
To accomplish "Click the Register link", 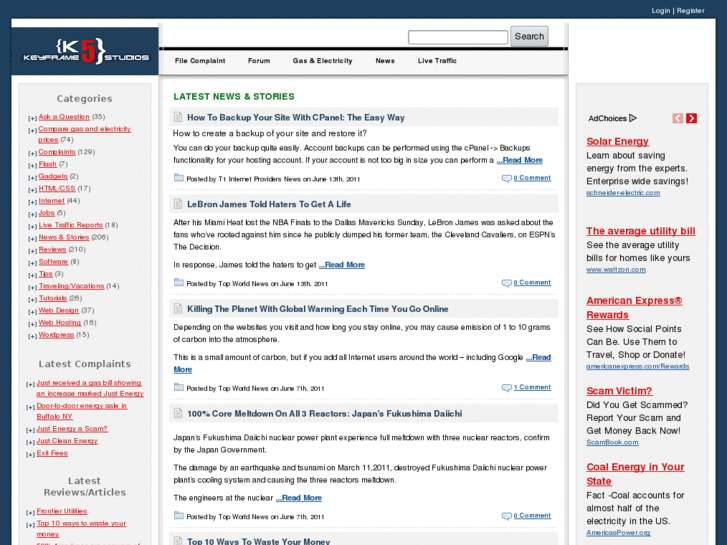I will point(690,11).
